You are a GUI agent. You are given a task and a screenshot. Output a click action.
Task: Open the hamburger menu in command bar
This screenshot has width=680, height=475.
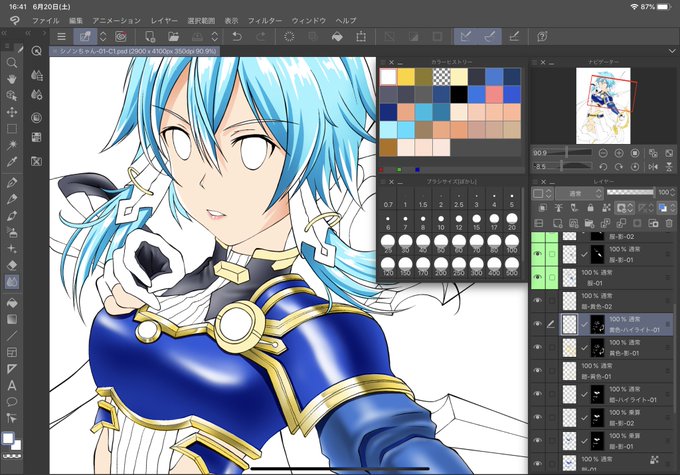62,37
